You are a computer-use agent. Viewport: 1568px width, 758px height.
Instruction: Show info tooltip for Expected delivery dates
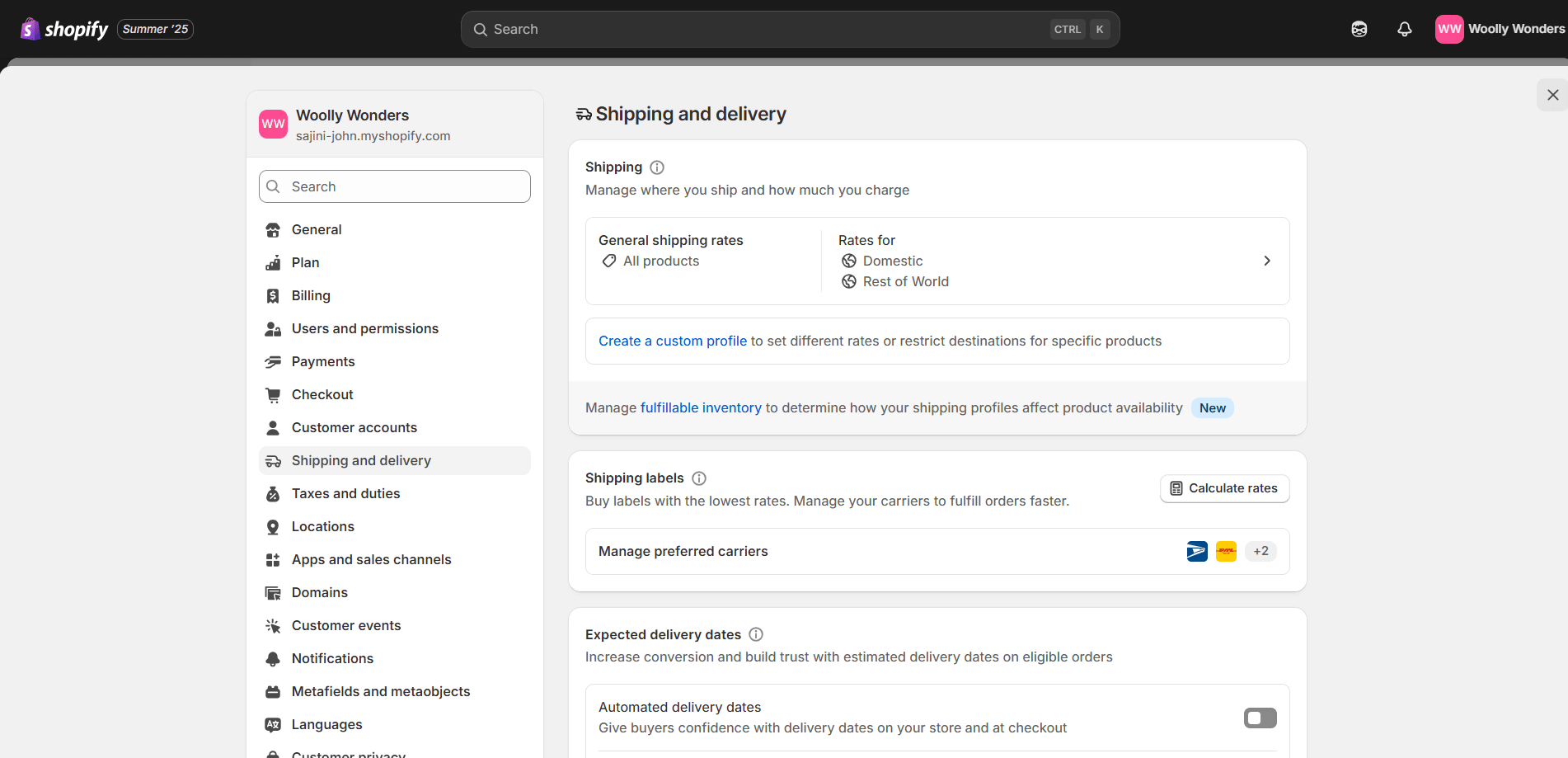756,634
